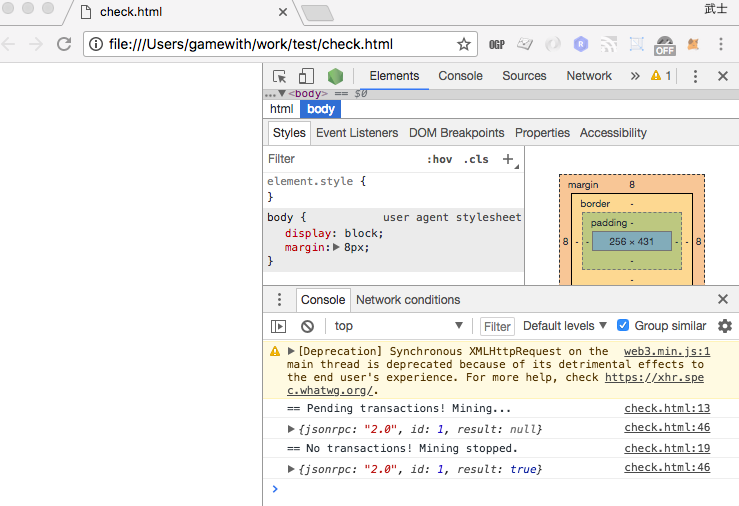Open Chrome three-dot menu
The width and height of the screenshot is (739, 506).
point(721,44)
